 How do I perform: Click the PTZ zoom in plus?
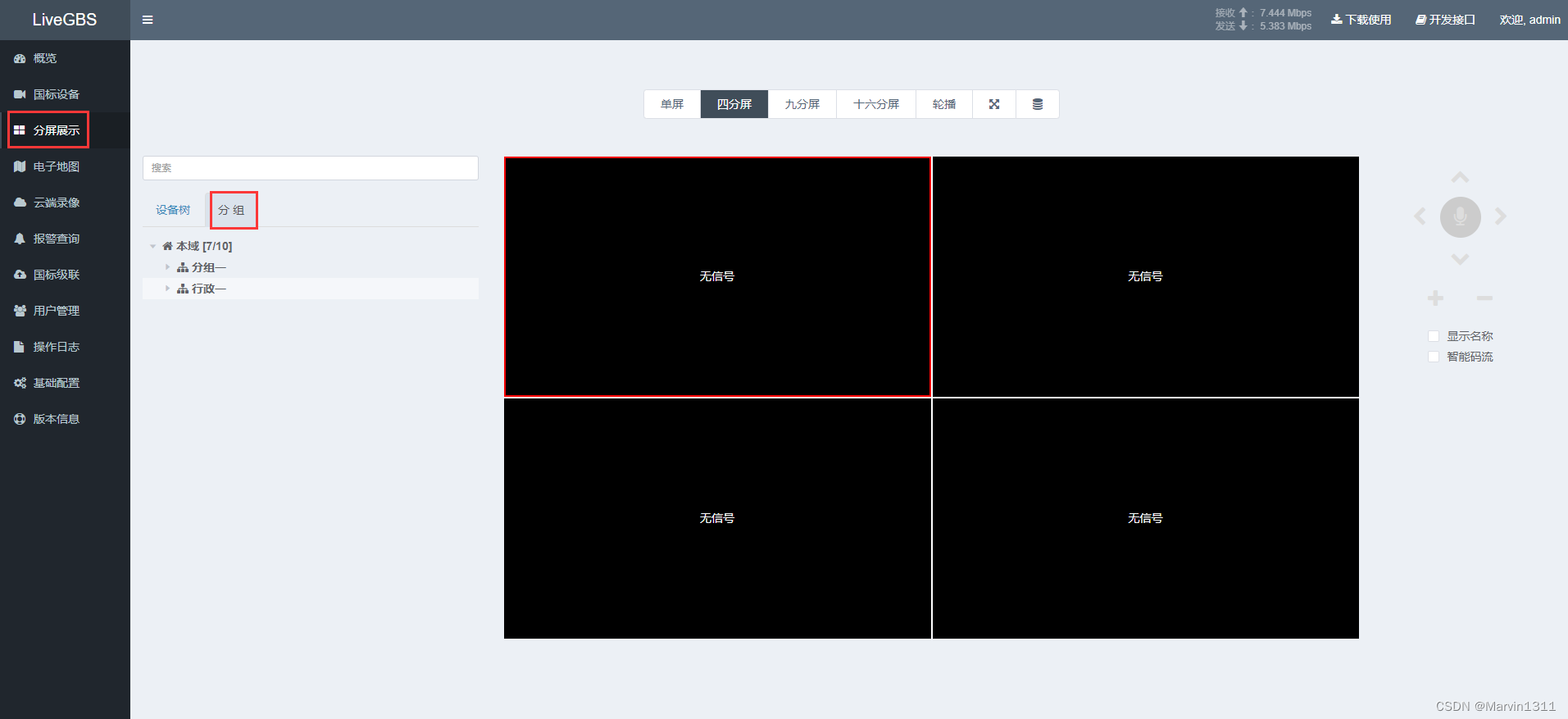tap(1435, 298)
